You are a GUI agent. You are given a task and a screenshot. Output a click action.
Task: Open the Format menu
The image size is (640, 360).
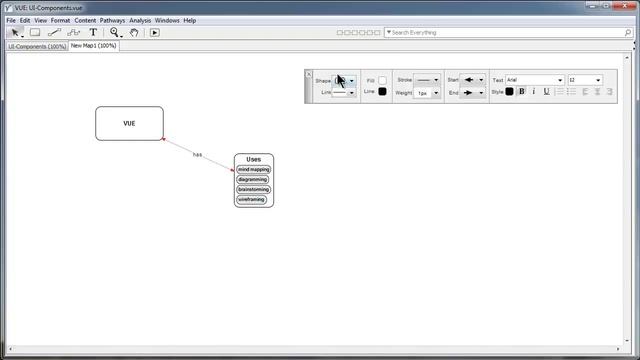tap(60, 20)
